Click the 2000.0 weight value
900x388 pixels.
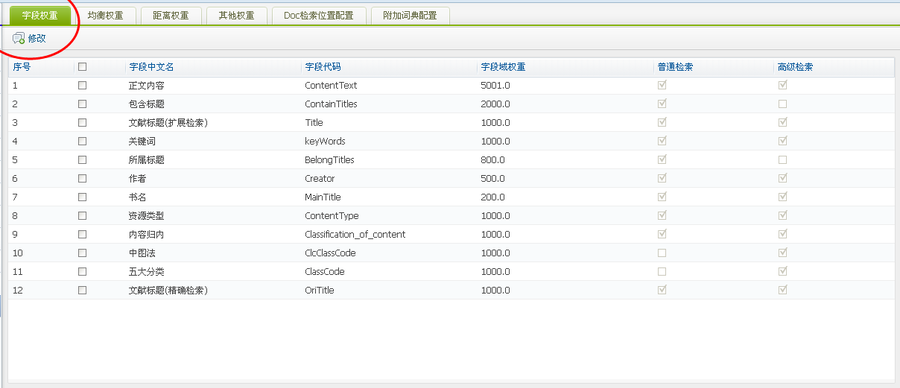pyautogui.click(x=495, y=104)
